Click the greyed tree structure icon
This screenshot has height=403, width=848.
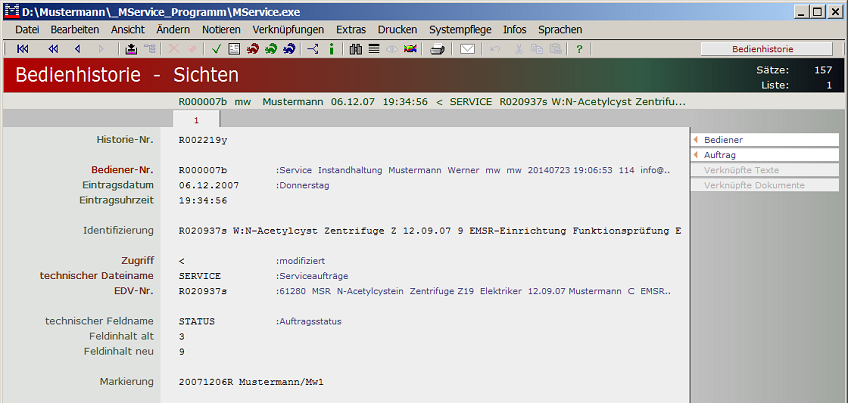point(149,49)
